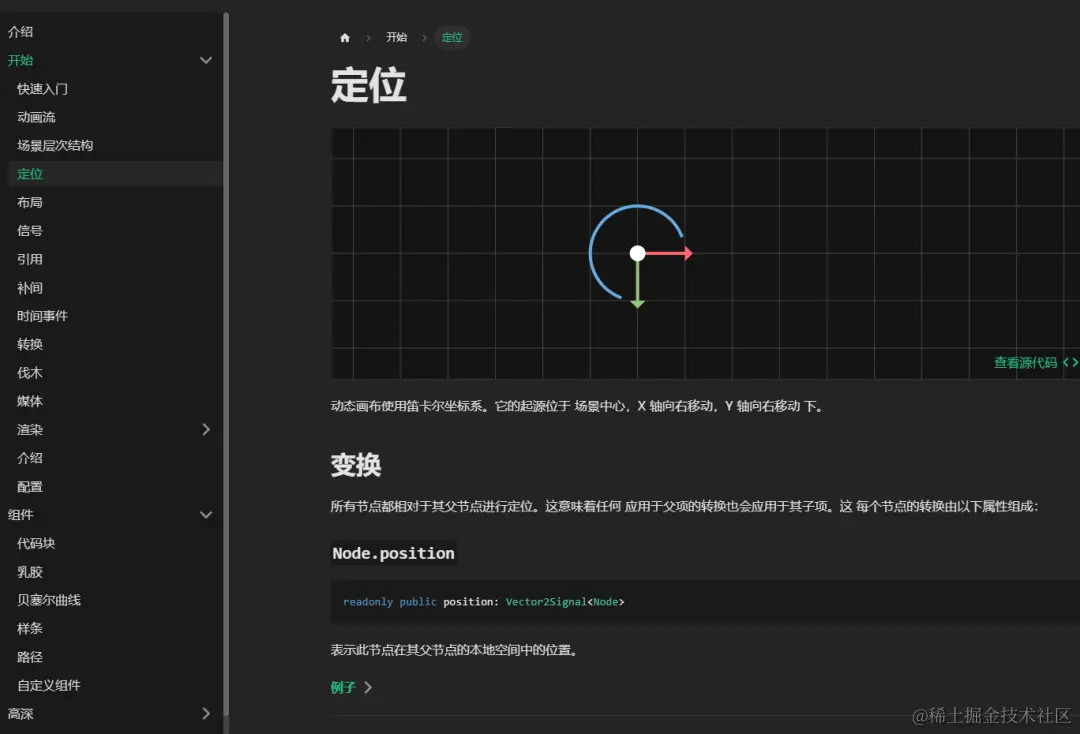This screenshot has width=1080, height=734.
Task: Open the 贝塞尔曲线 page
Action: point(48,599)
